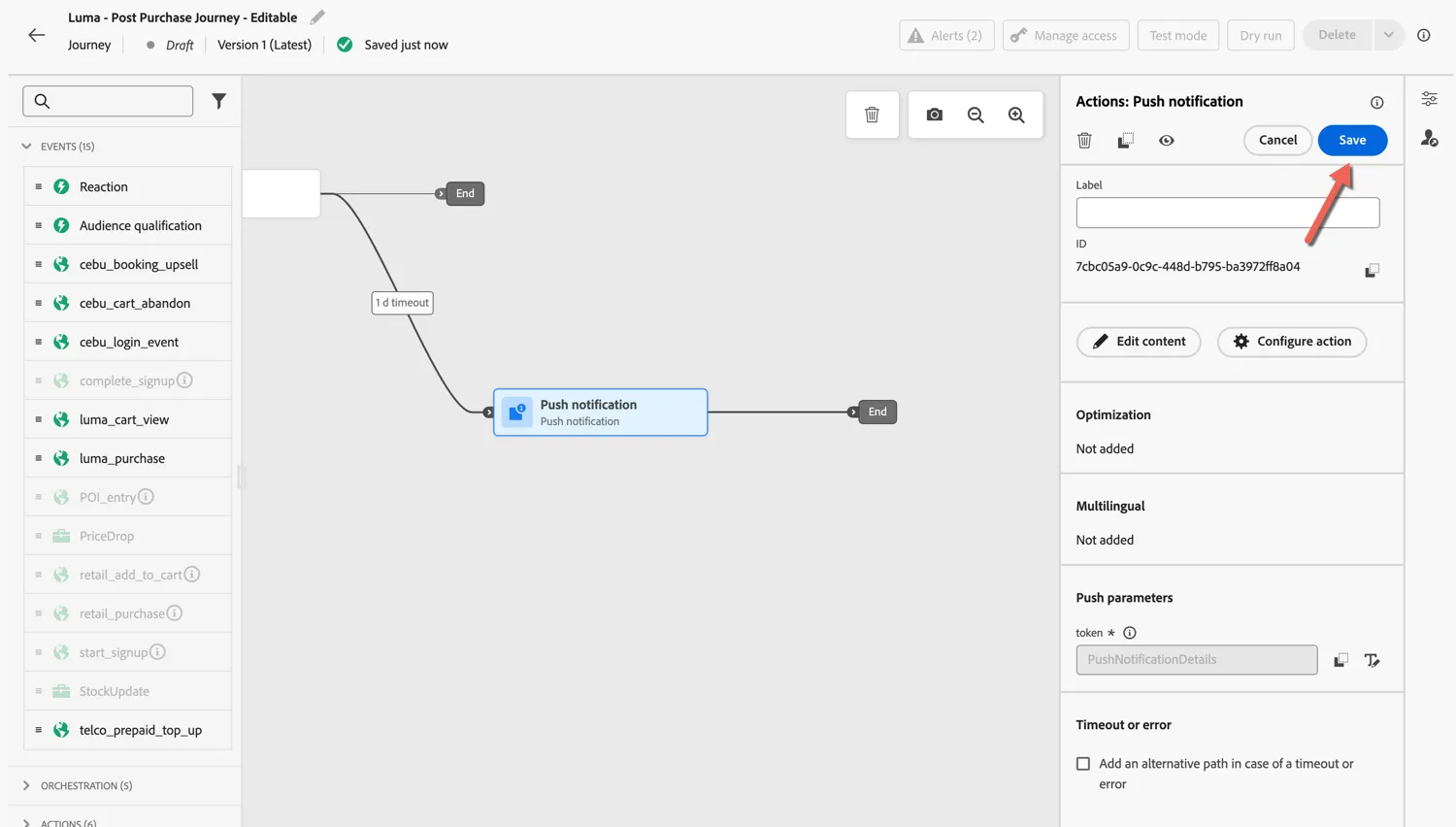Start Test mode
1456x827 pixels.
click(x=1178, y=35)
